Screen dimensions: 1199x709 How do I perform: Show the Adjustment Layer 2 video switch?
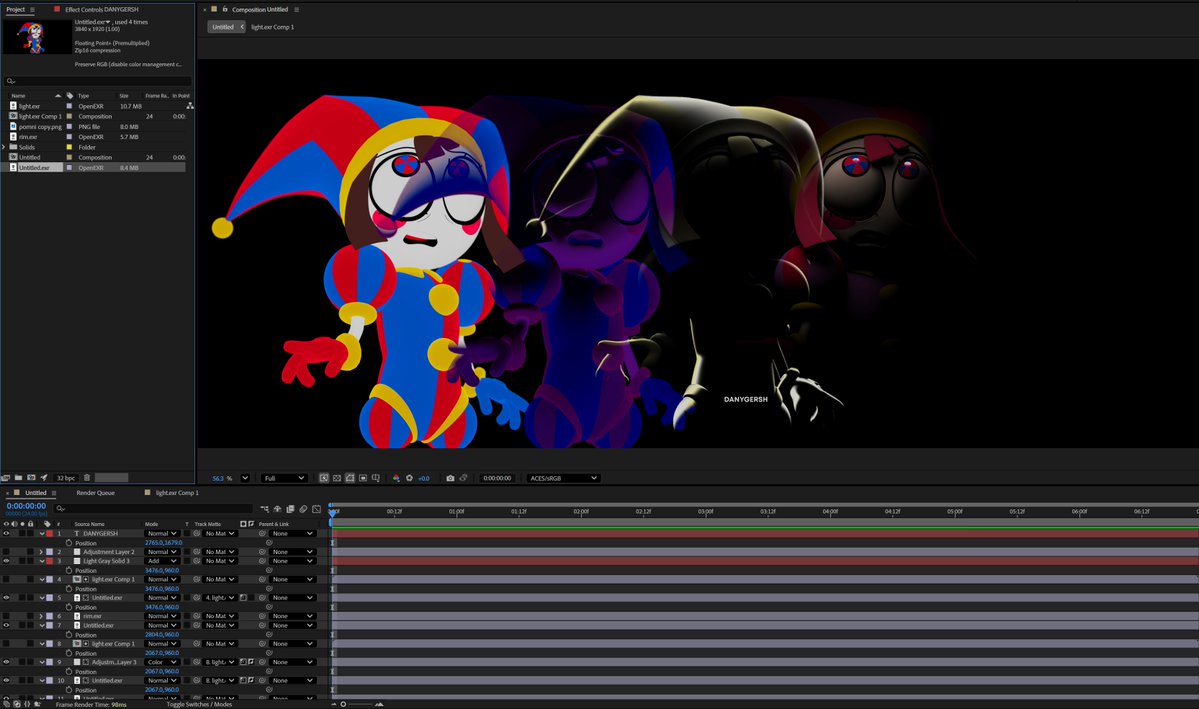[6, 552]
